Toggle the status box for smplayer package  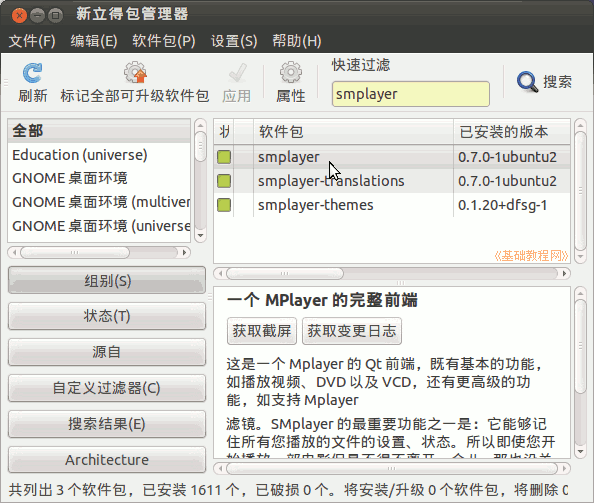click(x=224, y=157)
